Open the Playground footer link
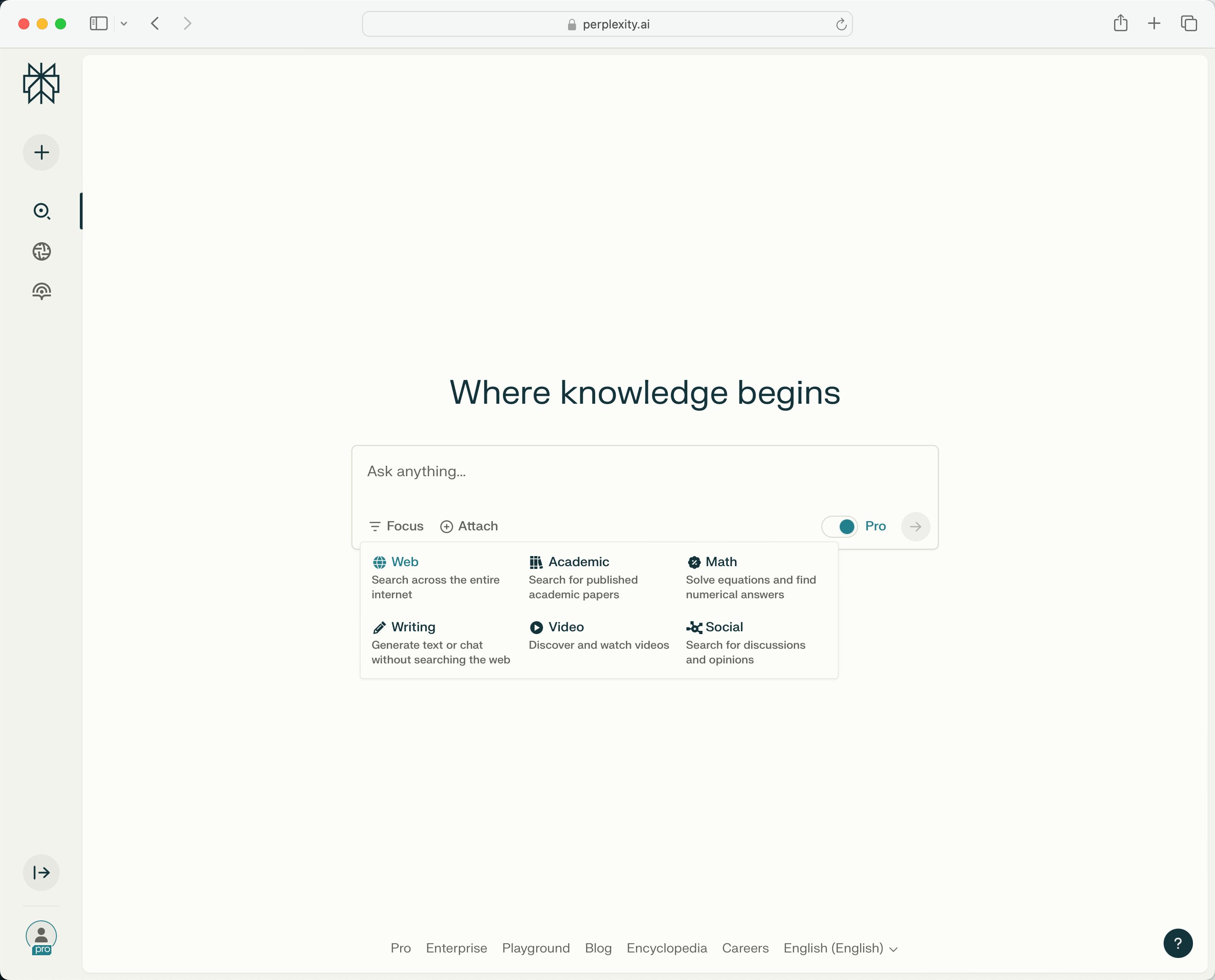 [536, 948]
